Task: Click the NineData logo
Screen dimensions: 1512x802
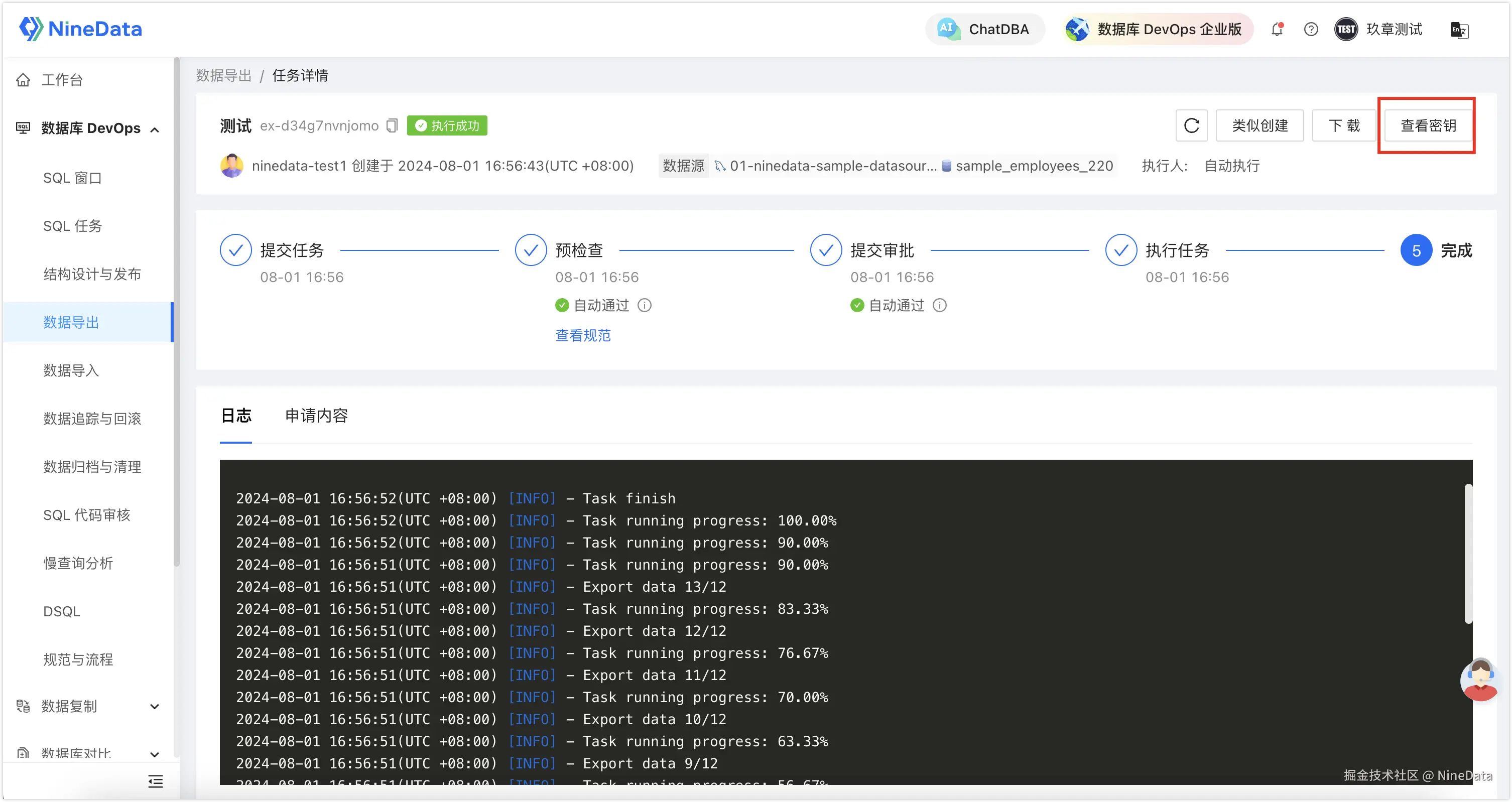Action: coord(81,29)
